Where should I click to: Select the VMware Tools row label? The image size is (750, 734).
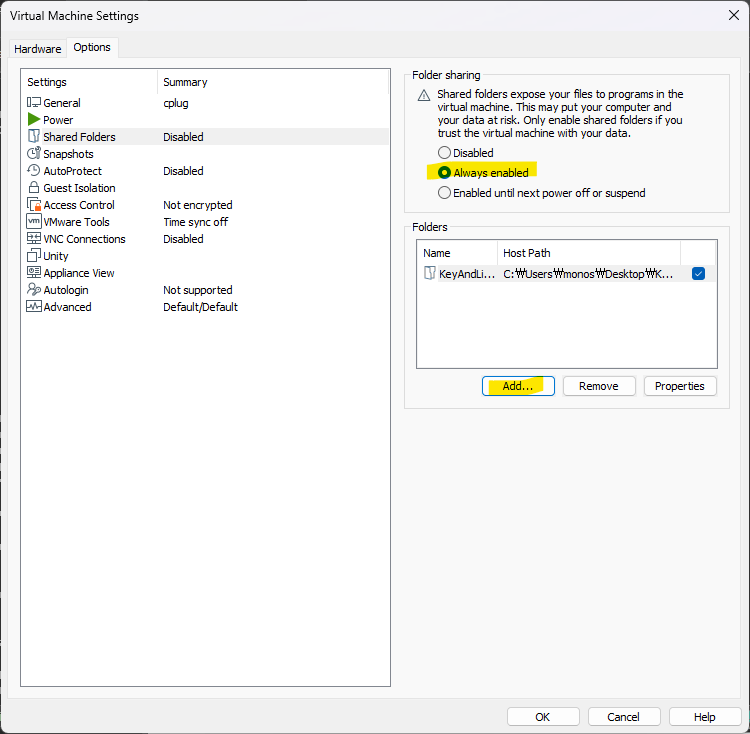pos(77,222)
